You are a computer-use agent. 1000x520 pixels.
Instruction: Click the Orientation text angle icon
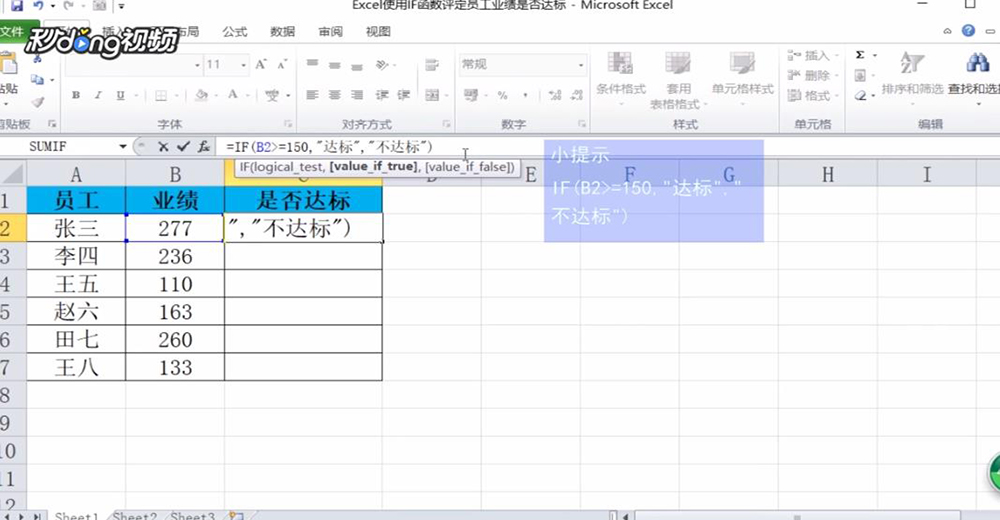pos(381,64)
